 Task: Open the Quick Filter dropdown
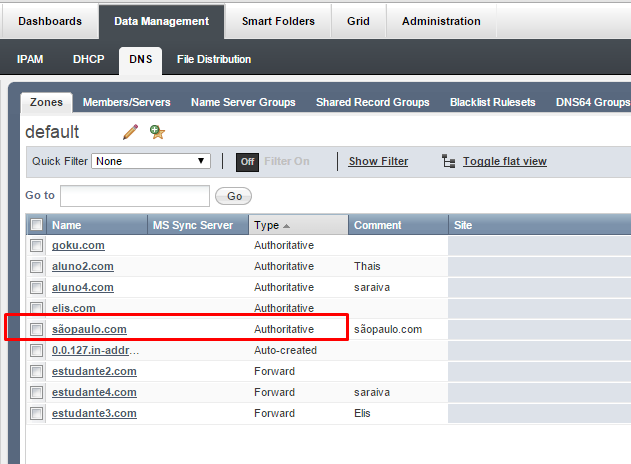pos(150,161)
